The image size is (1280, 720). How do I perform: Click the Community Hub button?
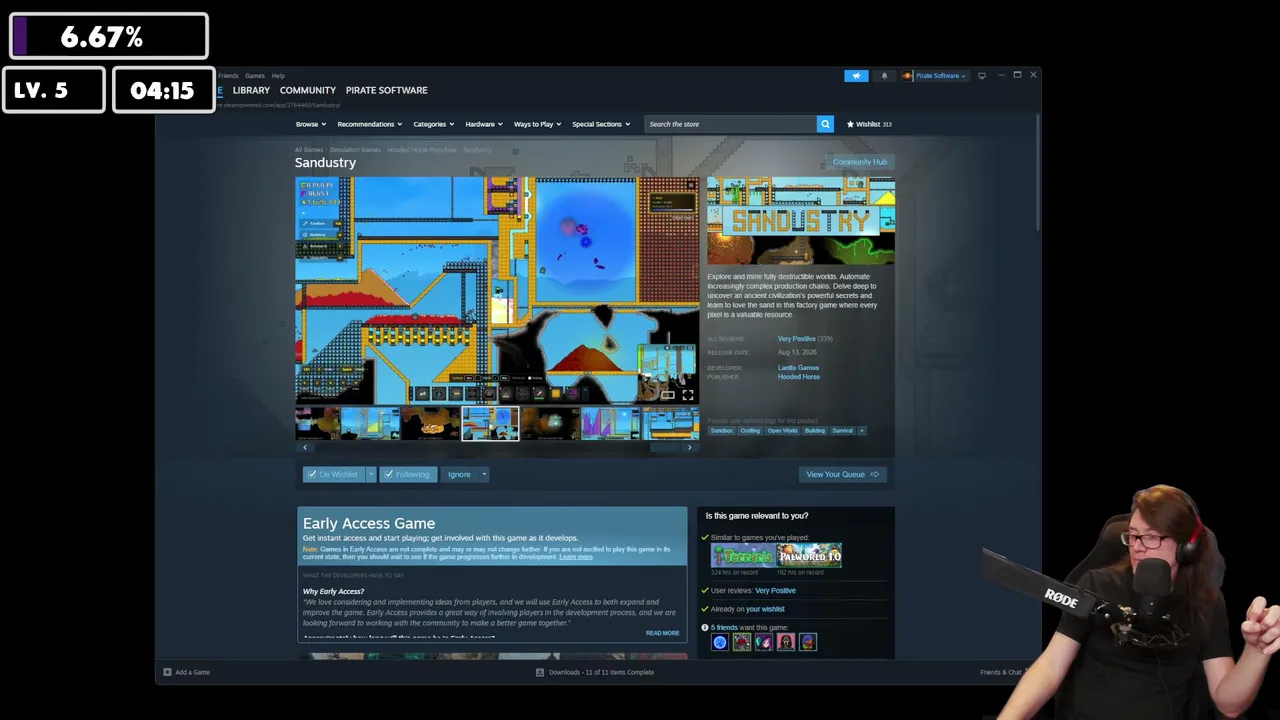[x=860, y=162]
